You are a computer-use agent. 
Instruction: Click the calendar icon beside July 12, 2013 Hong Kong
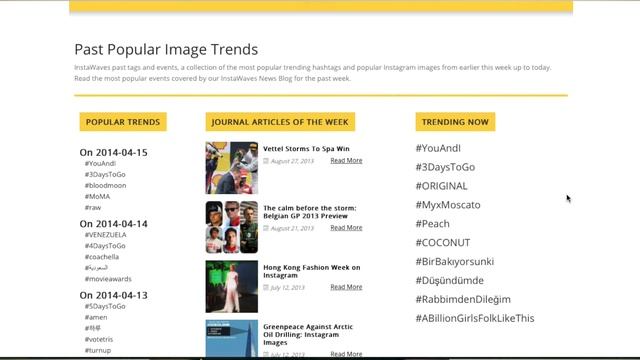coord(266,287)
